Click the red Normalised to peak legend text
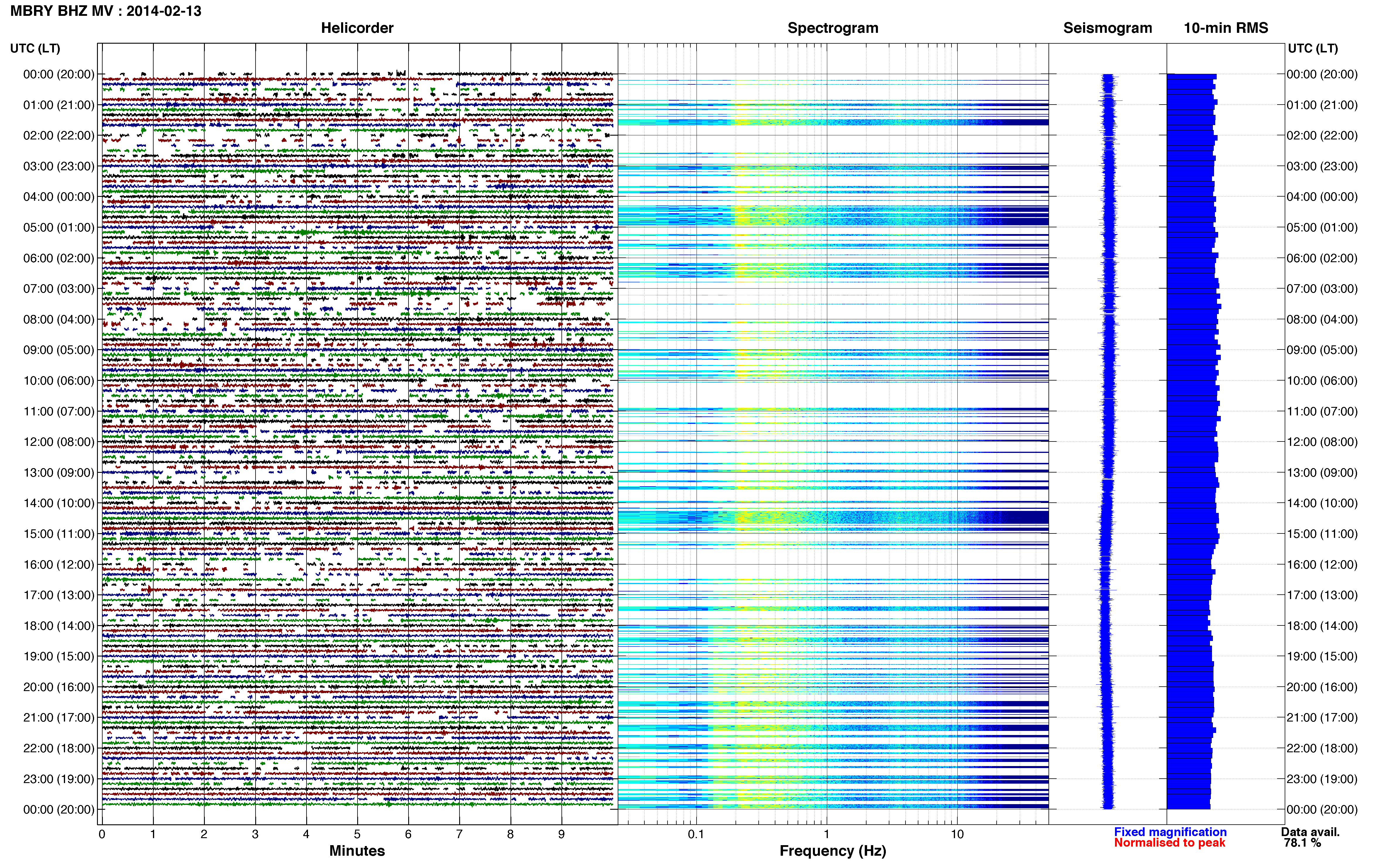The image size is (1389, 868). point(1169,843)
